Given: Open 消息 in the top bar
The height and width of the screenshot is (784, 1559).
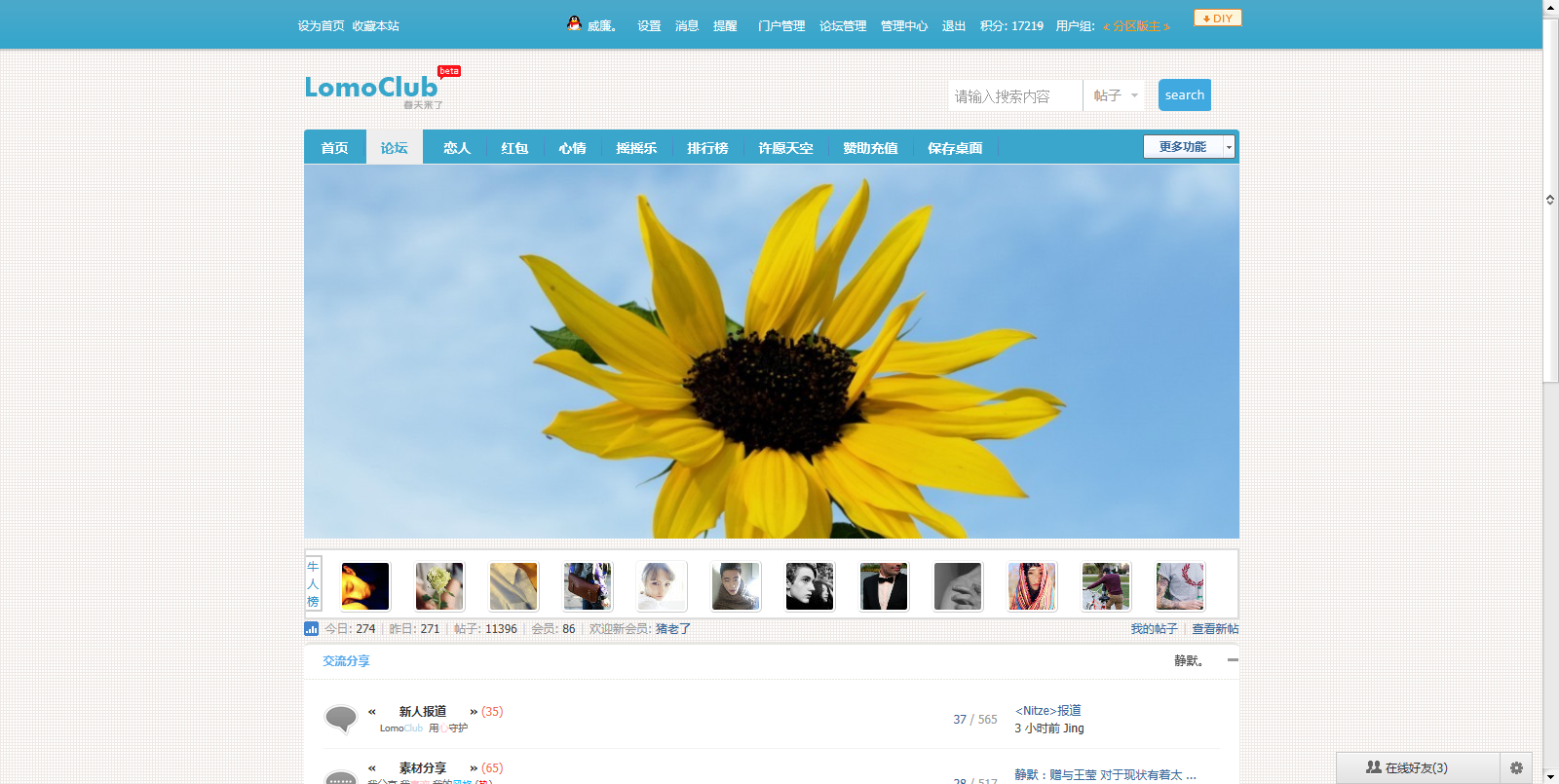Looking at the screenshot, I should pos(687,26).
